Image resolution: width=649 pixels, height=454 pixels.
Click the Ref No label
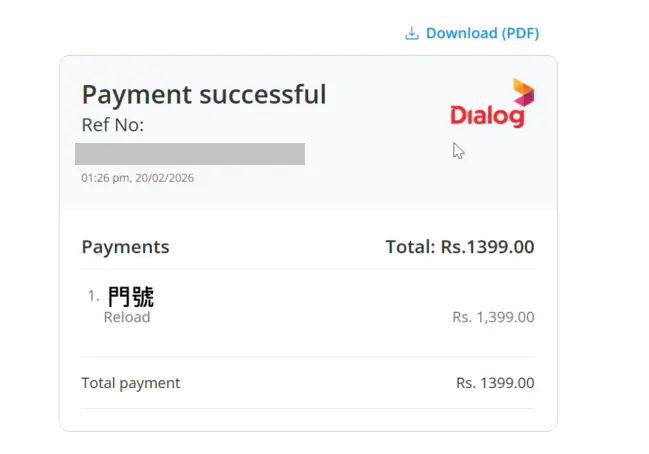(113, 125)
